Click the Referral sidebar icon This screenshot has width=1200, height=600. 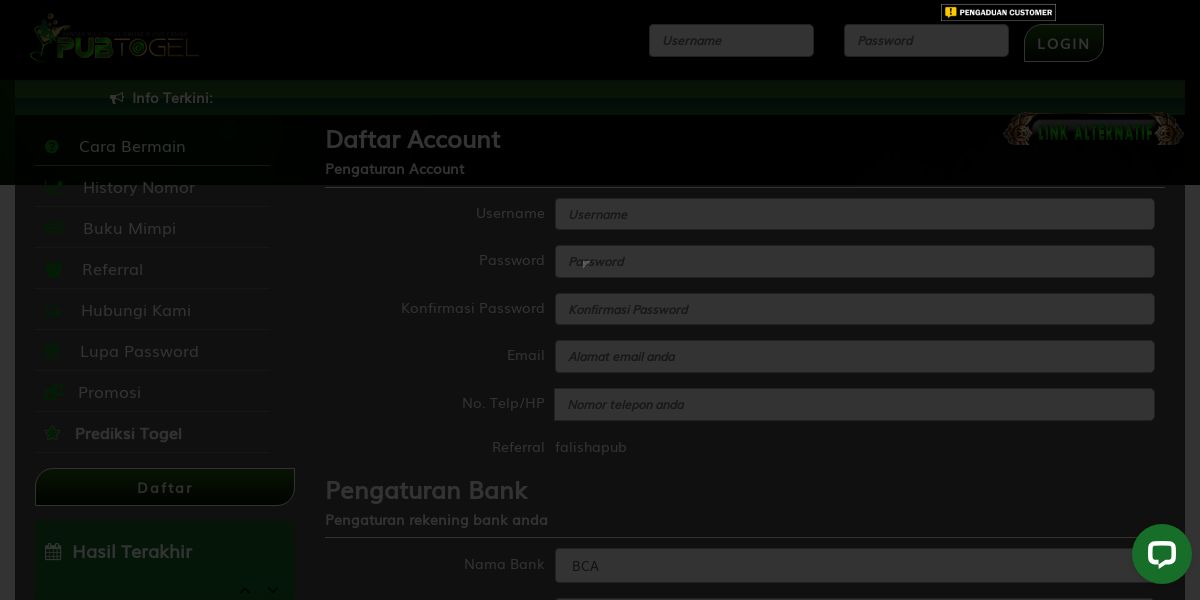tap(53, 269)
